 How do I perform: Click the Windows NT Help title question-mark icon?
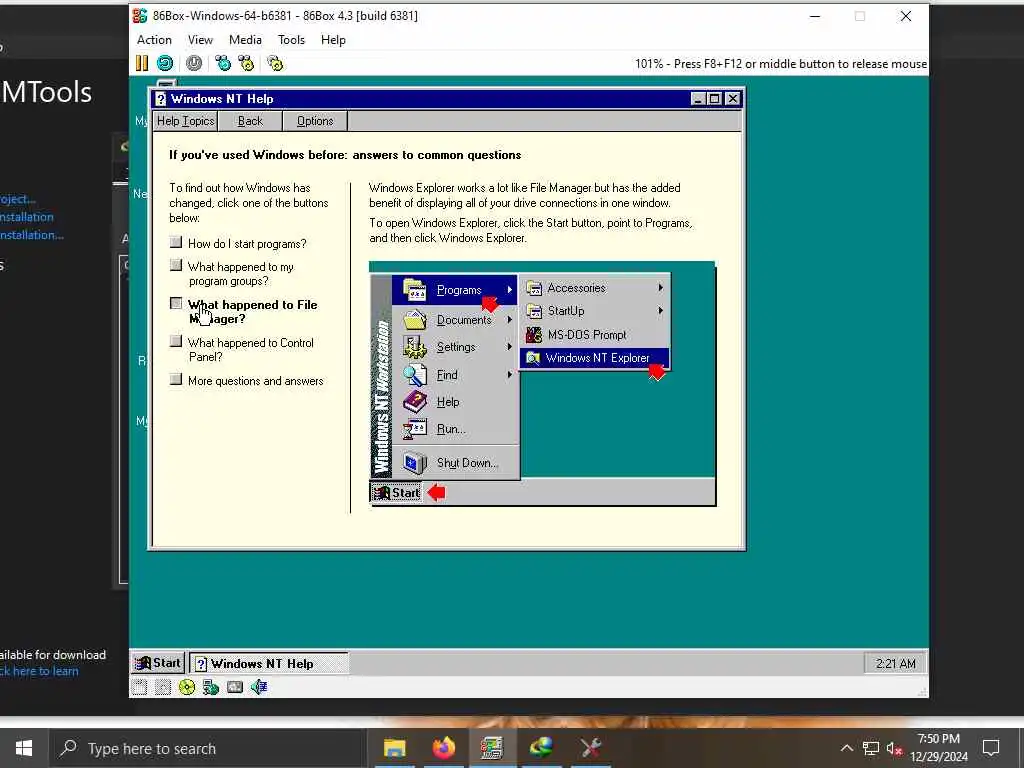coord(161,99)
